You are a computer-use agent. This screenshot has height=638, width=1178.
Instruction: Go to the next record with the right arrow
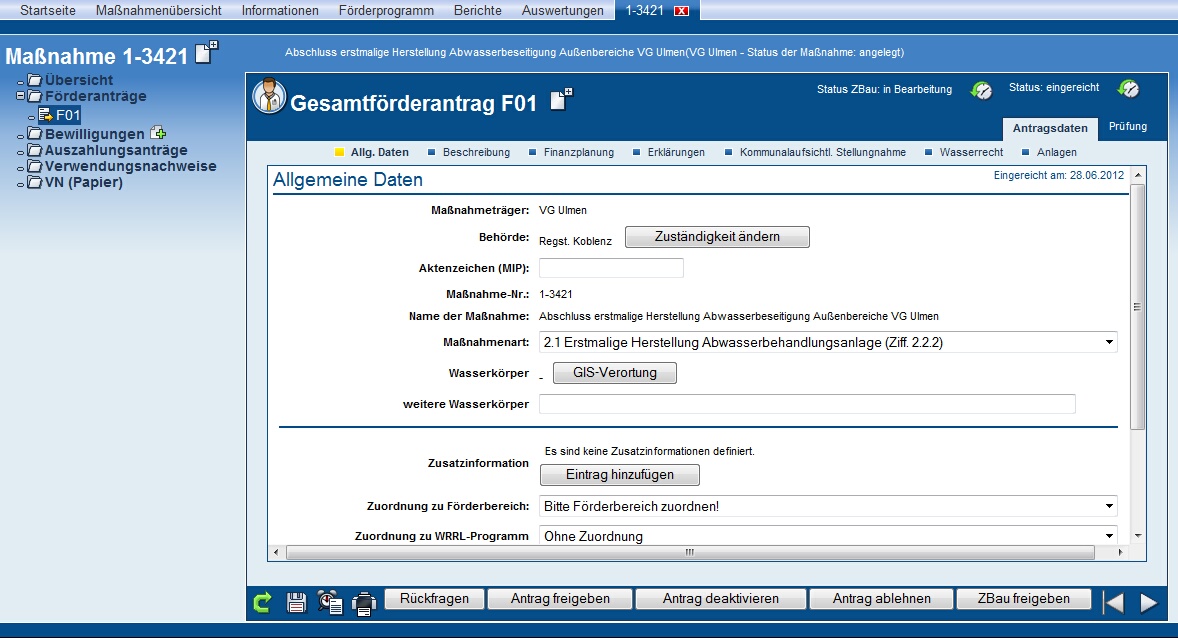pos(1148,602)
